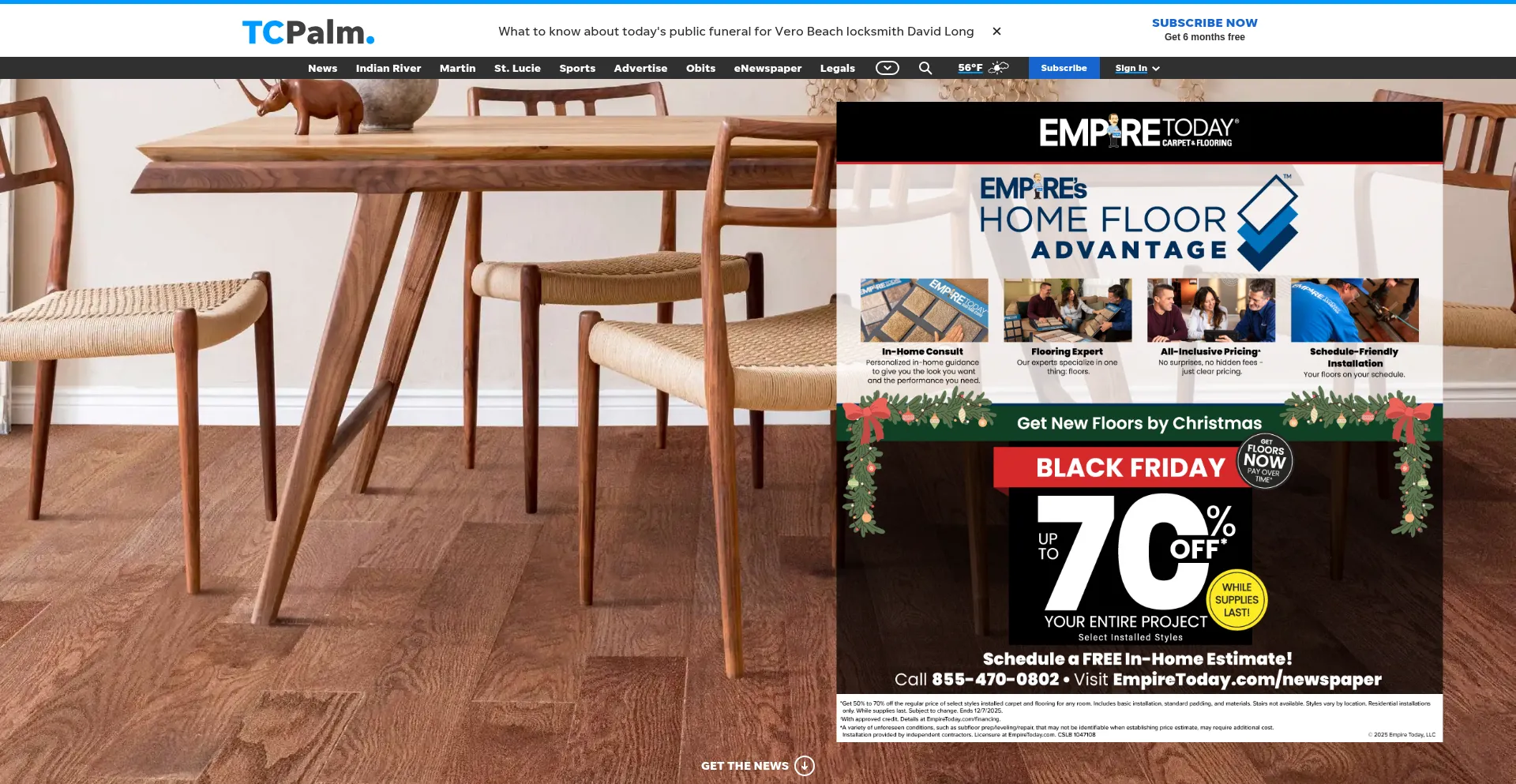The width and height of the screenshot is (1516, 784).
Task: Open the eNewspaper menu item
Action: pyautogui.click(x=767, y=68)
